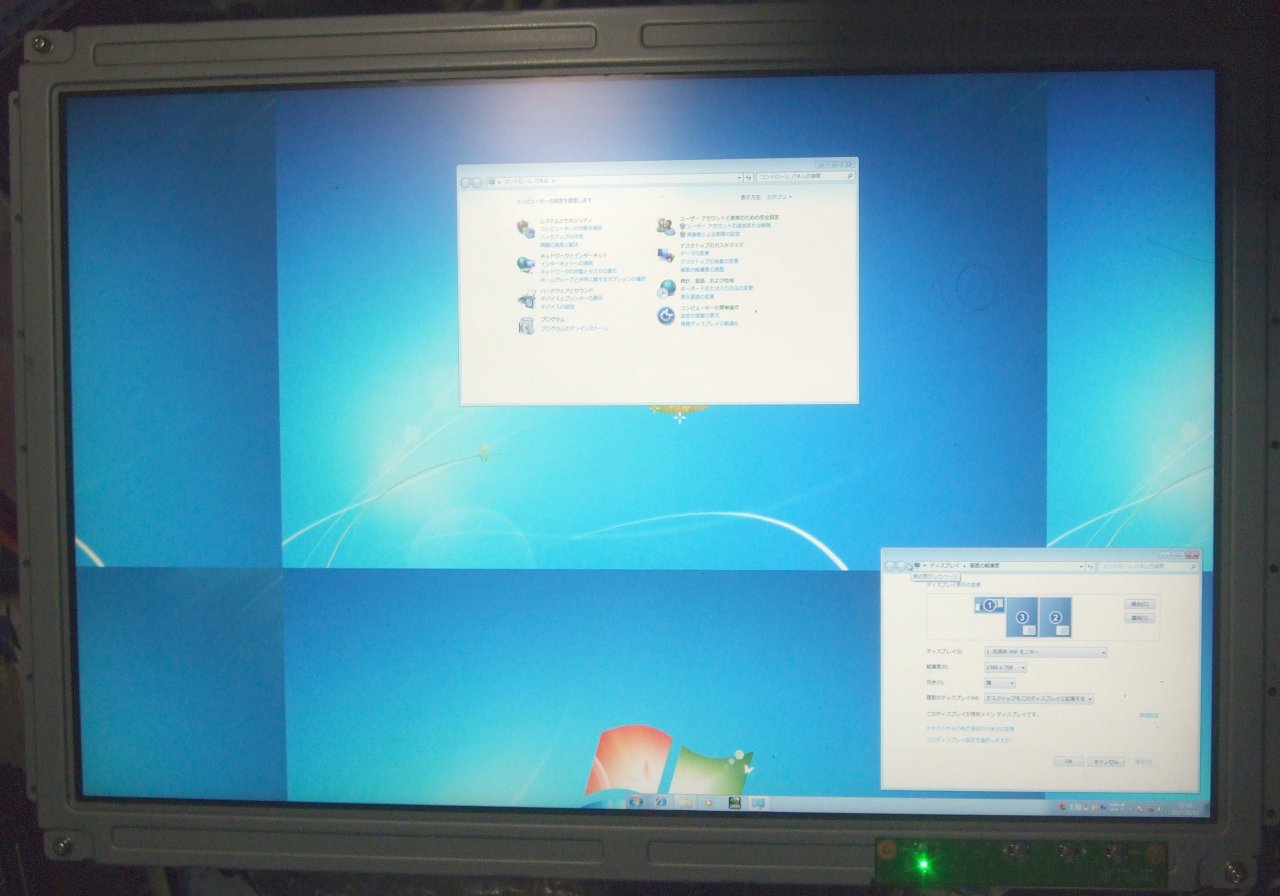This screenshot has height=896, width=1280.
Task: Select monitor 2 in the display arrangement
Action: (1056, 617)
